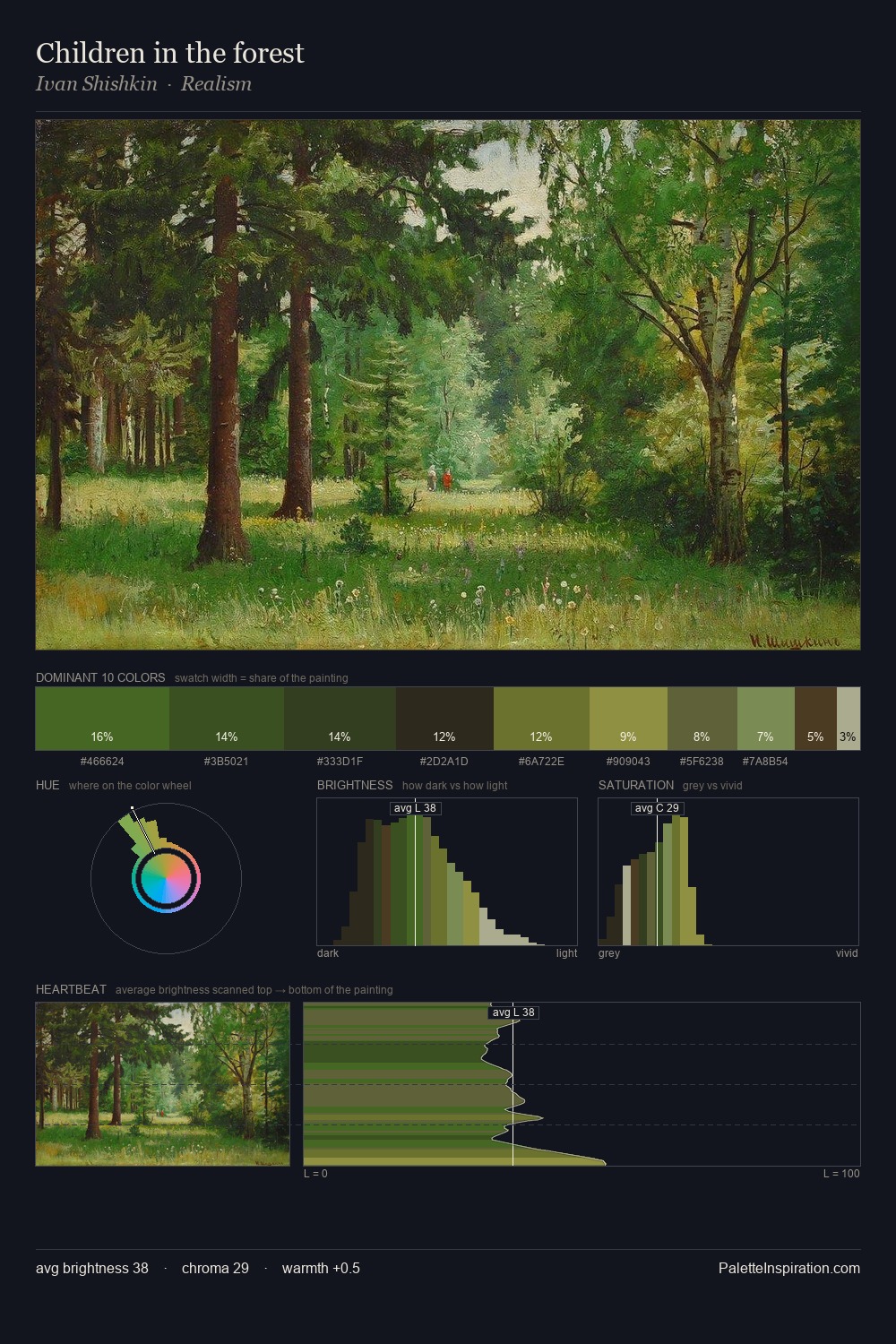
Task: Click the 'HUE' section heading
Action: tap(47, 785)
